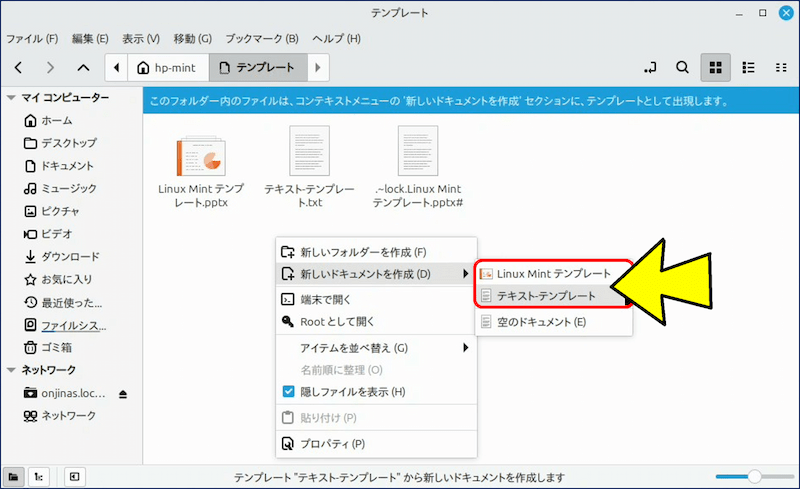800x489 pixels.
Task: Open the ファイル (F) menu
Action: pos(32,39)
